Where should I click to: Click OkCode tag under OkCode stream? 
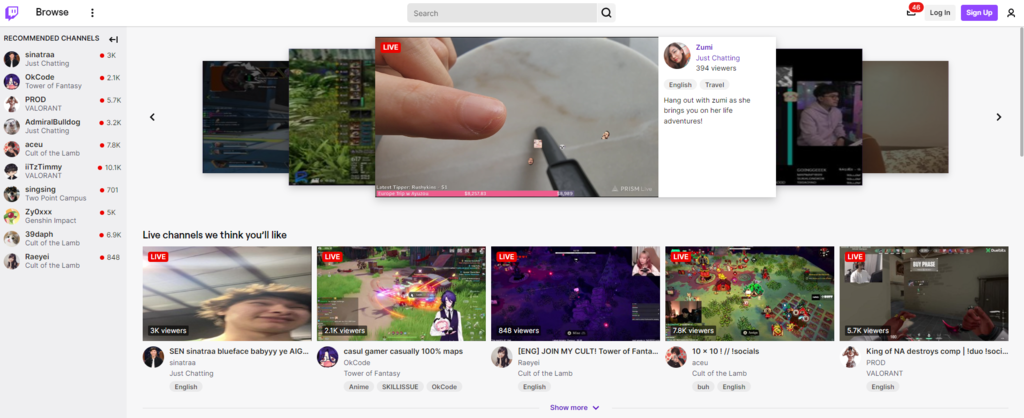pyautogui.click(x=444, y=387)
